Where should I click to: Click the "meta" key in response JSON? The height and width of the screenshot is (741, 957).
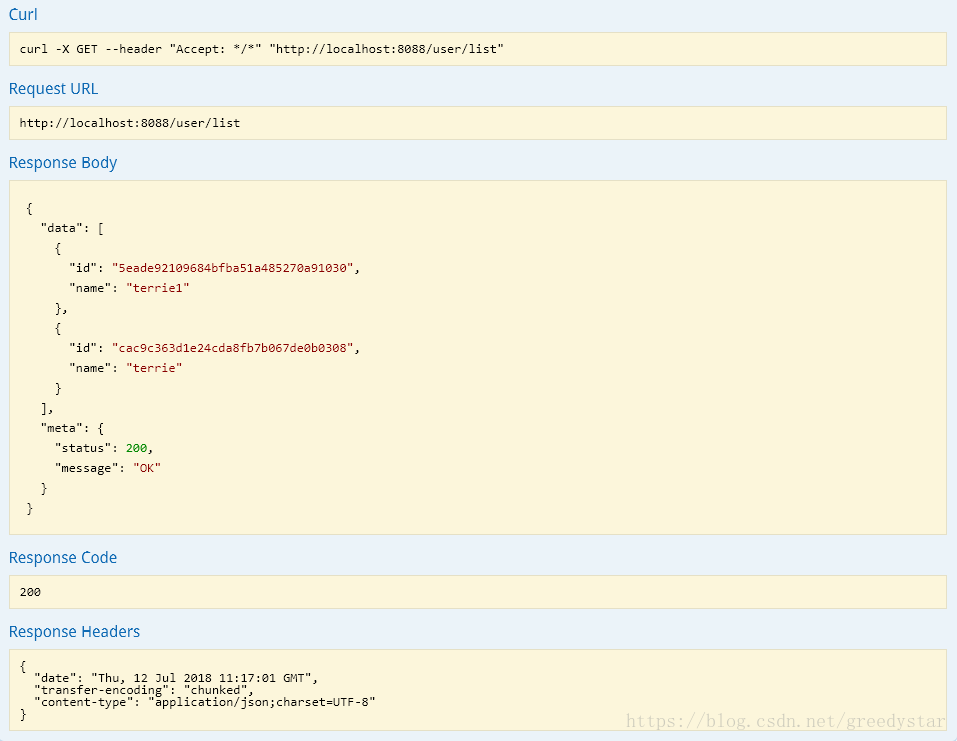coord(61,428)
